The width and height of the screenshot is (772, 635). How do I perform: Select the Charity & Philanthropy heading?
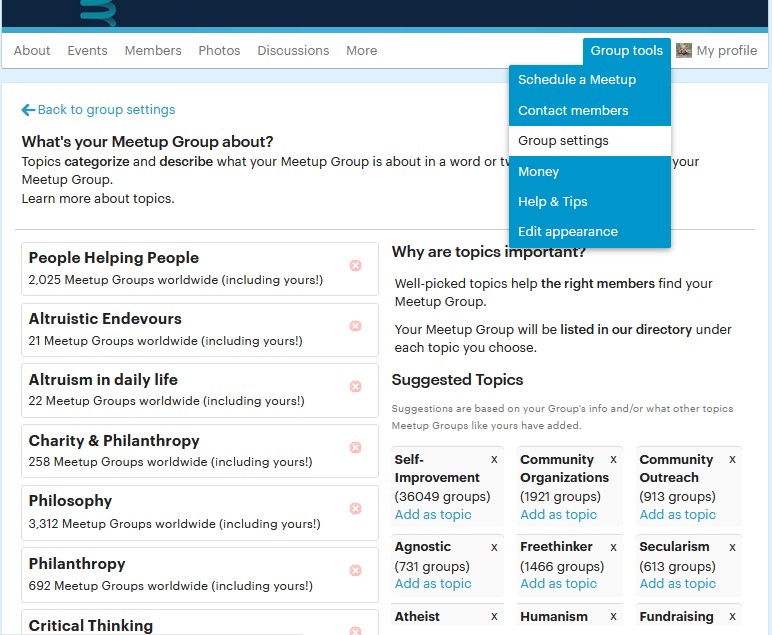114,441
